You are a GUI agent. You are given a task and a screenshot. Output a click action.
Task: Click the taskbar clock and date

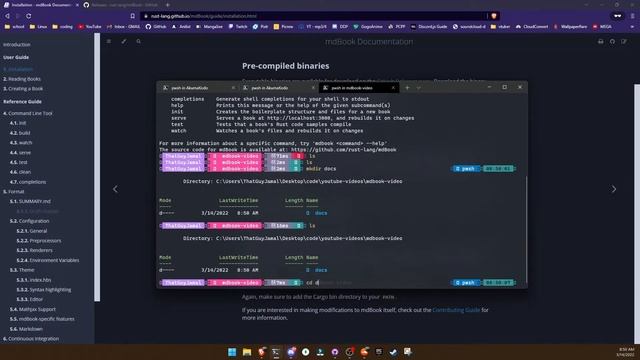(x=626, y=352)
